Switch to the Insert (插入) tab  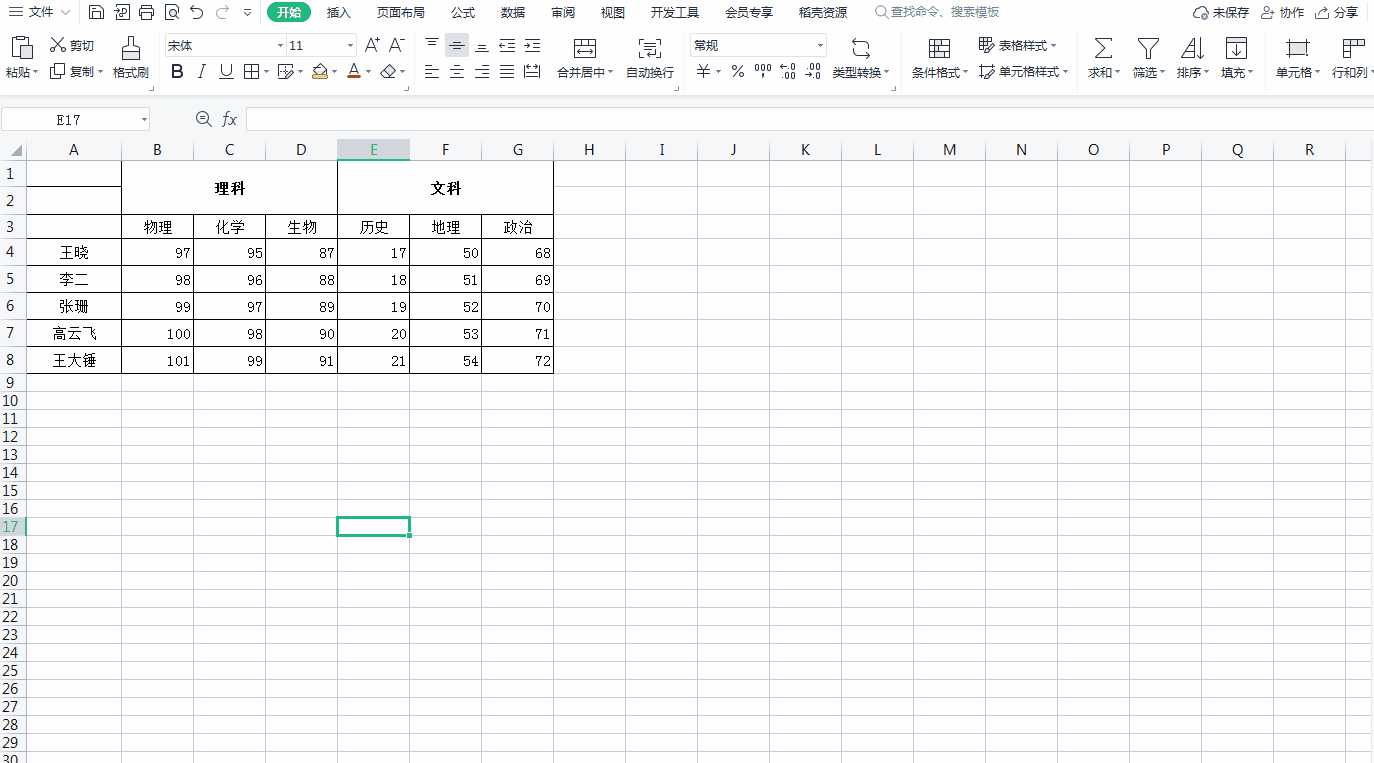click(339, 13)
